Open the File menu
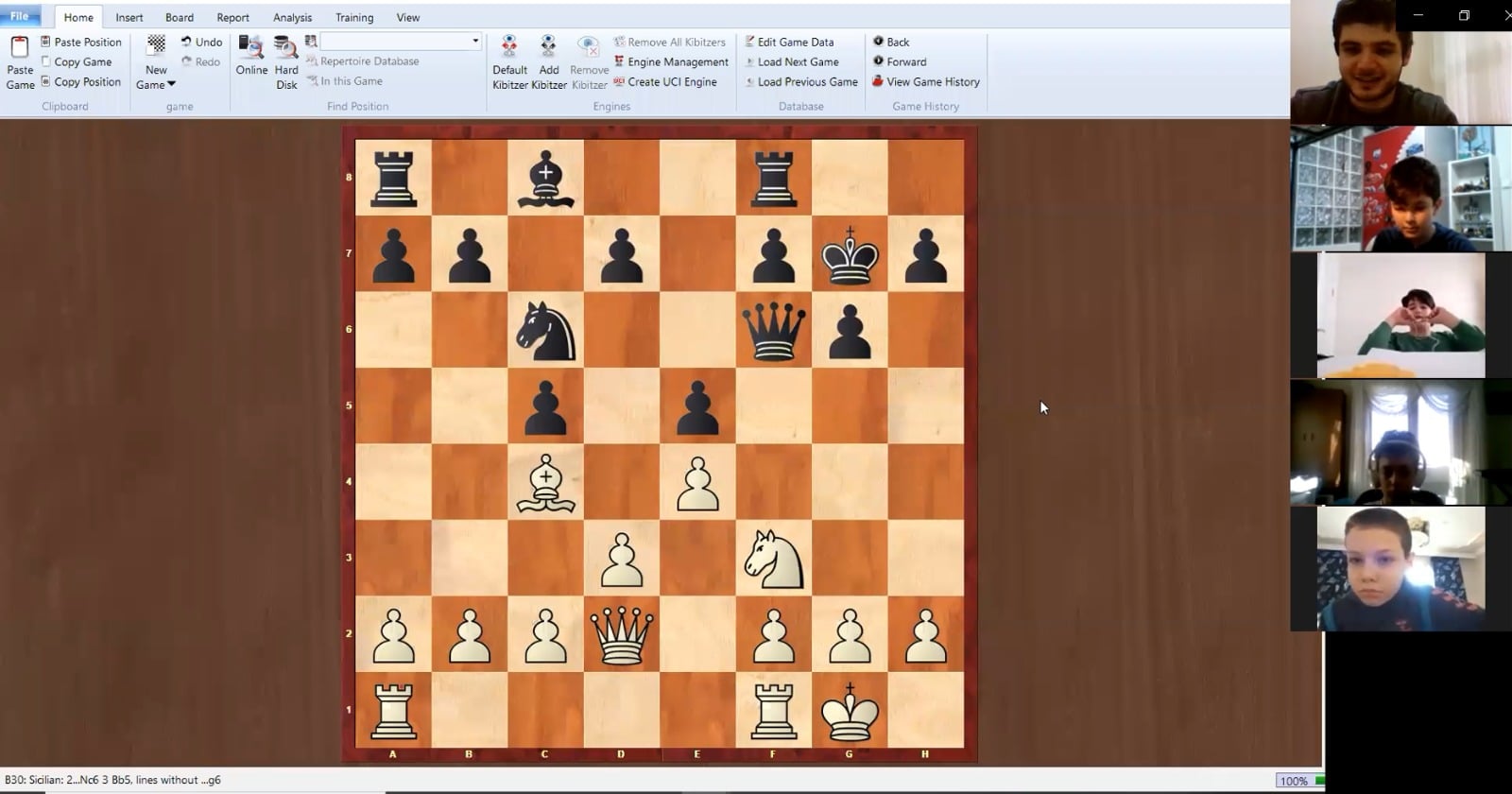Image resolution: width=1512 pixels, height=794 pixels. coord(20,16)
